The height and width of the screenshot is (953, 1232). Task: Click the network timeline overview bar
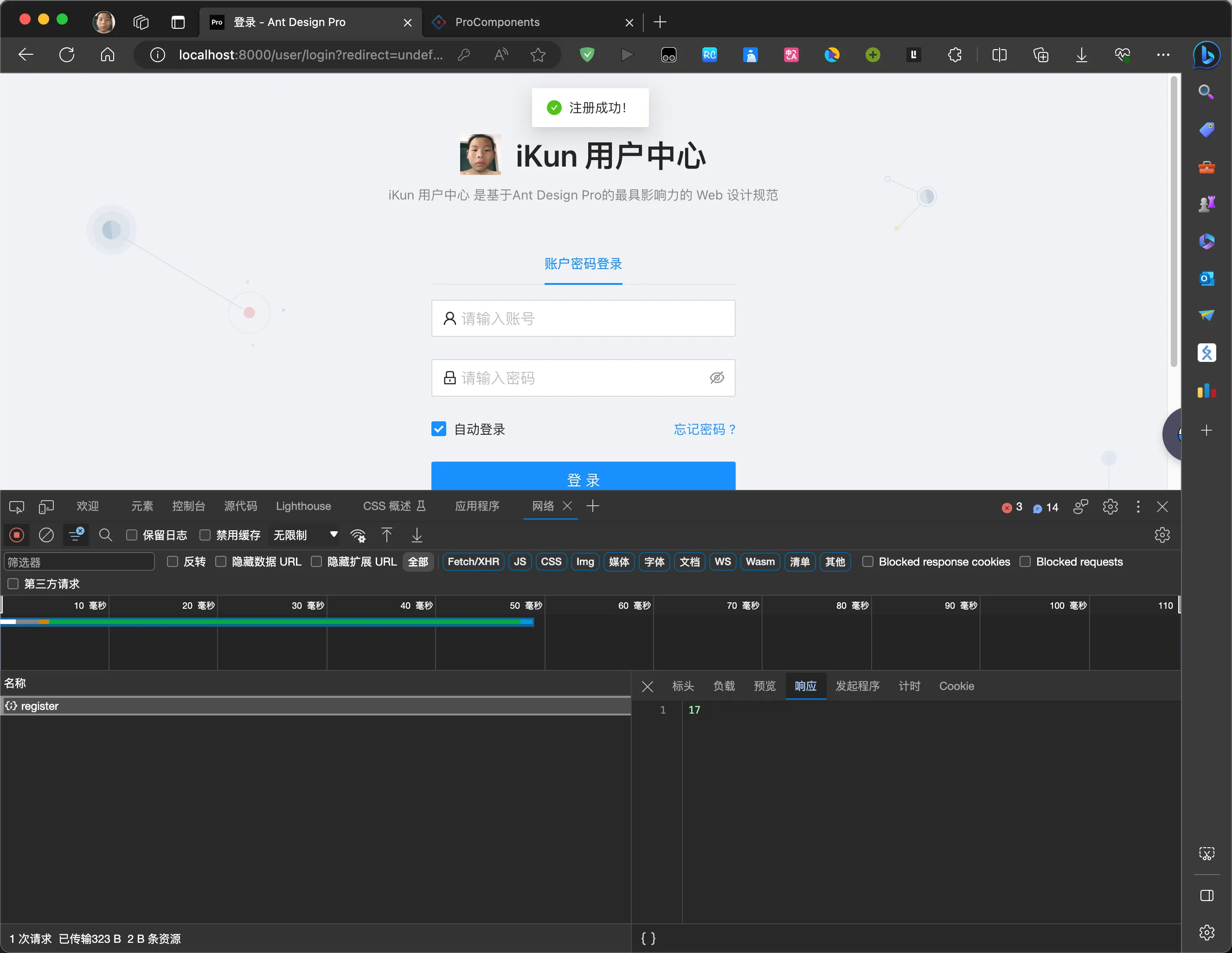(x=267, y=622)
